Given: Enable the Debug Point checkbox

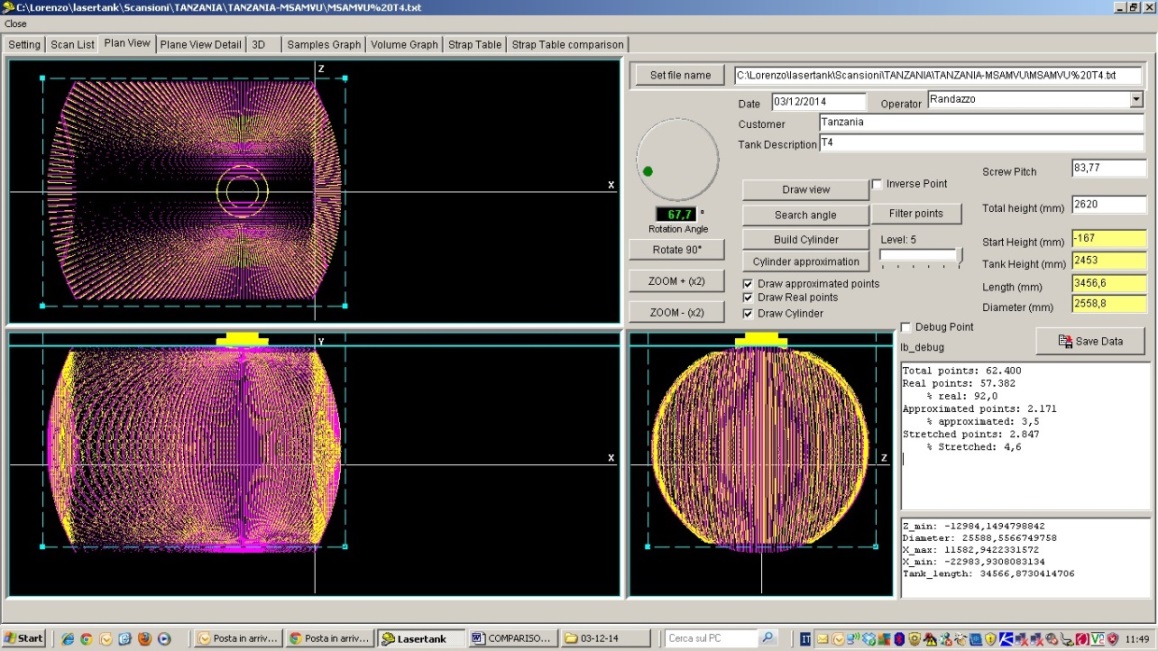Looking at the screenshot, I should [x=905, y=326].
